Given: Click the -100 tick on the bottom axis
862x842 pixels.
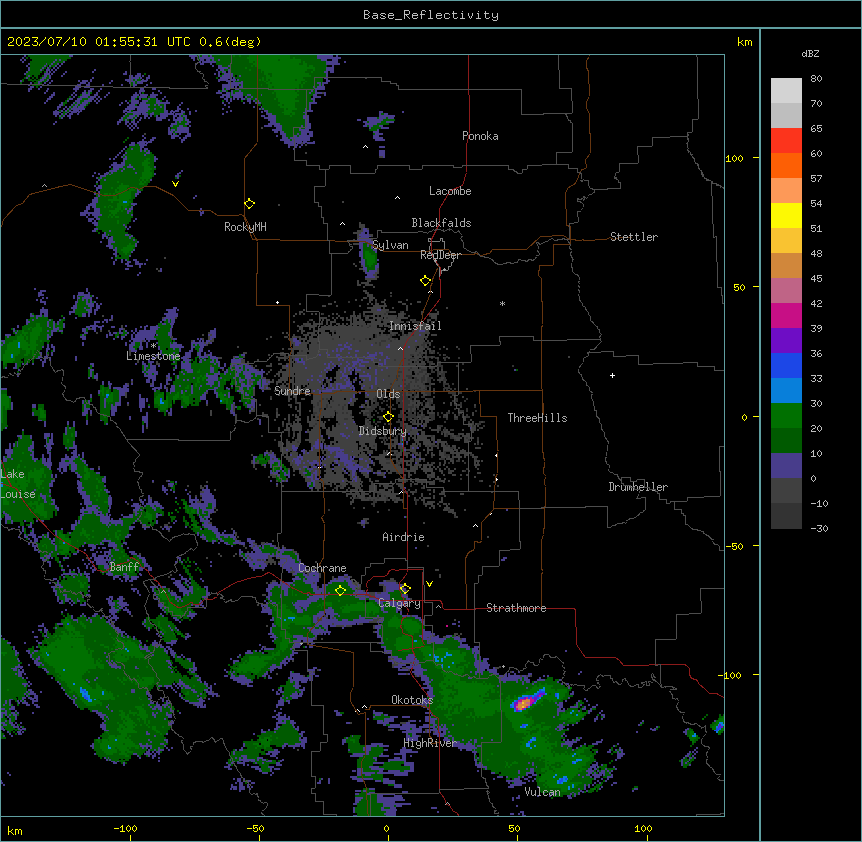Looking at the screenshot, I should pos(125,828).
